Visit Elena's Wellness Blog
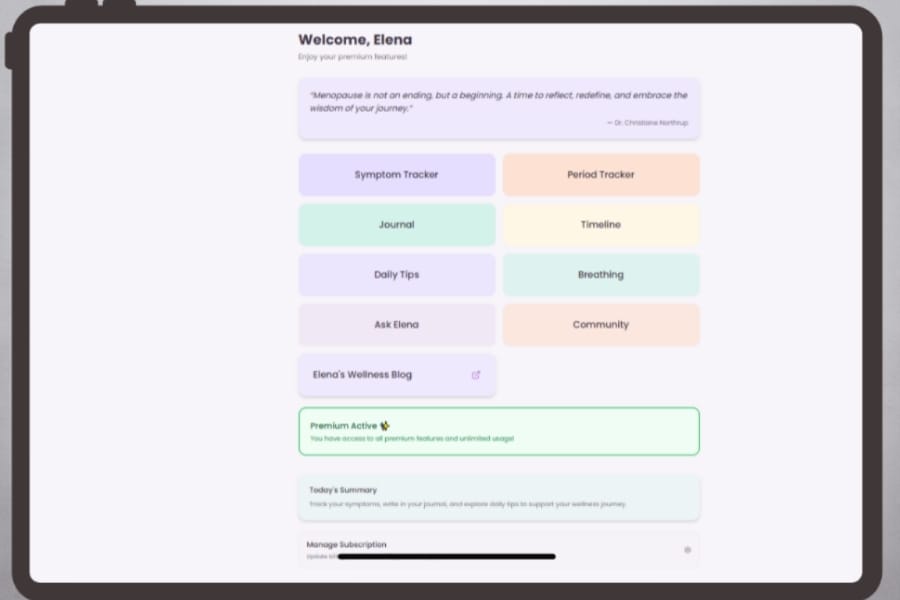The width and height of the screenshot is (900, 600). pos(362,375)
